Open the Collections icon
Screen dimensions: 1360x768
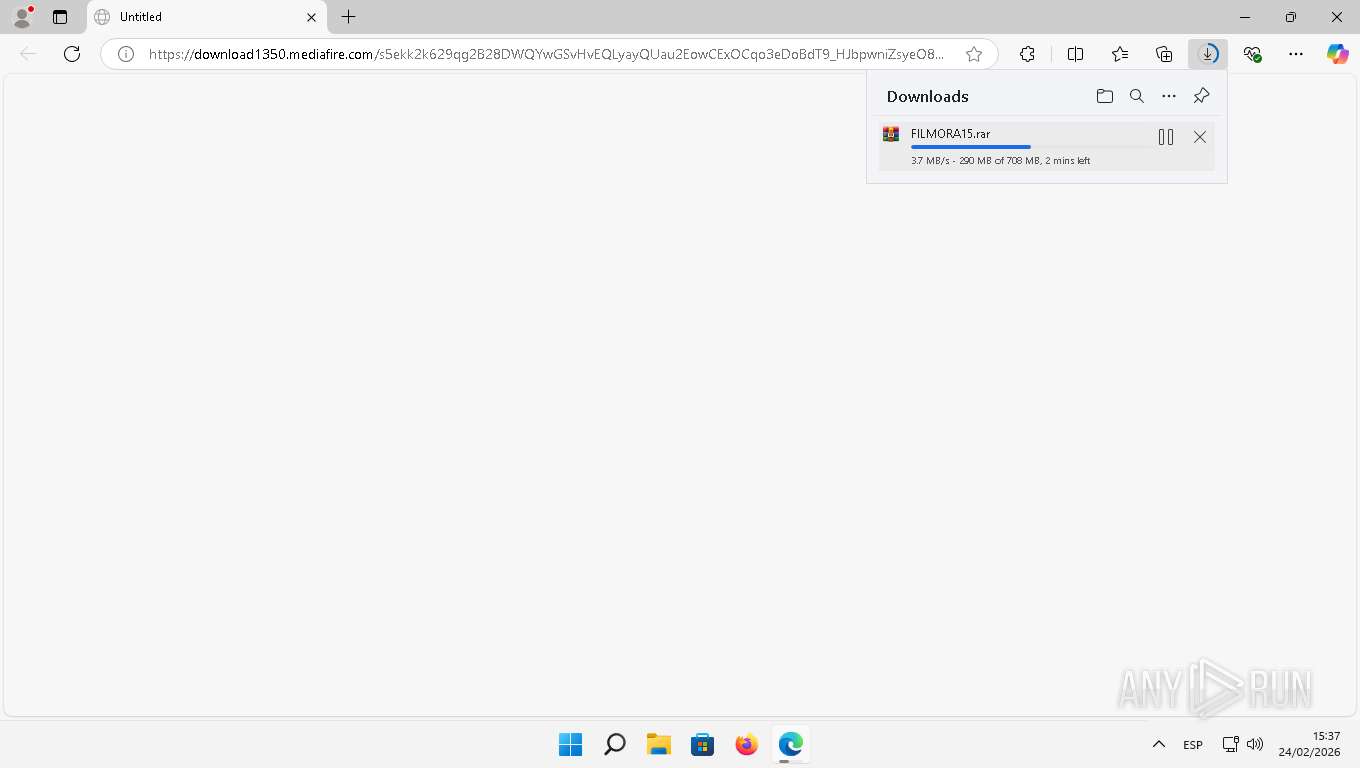(x=1164, y=54)
